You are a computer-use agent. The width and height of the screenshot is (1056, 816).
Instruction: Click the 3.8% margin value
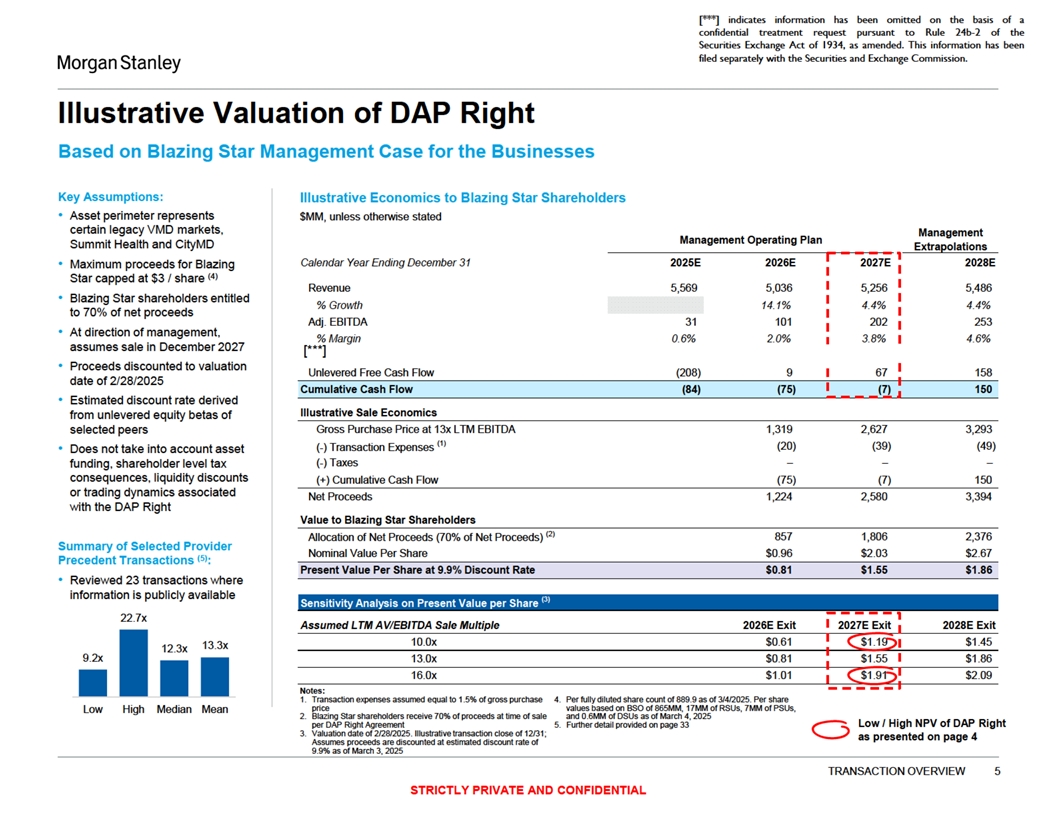[873, 339]
